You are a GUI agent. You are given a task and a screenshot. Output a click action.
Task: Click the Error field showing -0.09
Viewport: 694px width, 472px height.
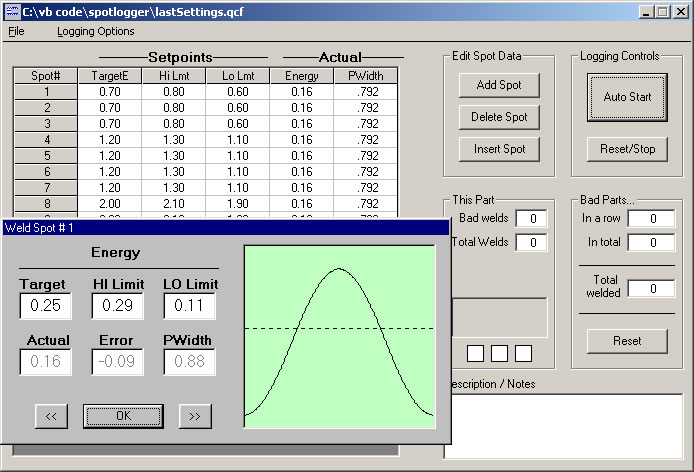click(x=118, y=362)
